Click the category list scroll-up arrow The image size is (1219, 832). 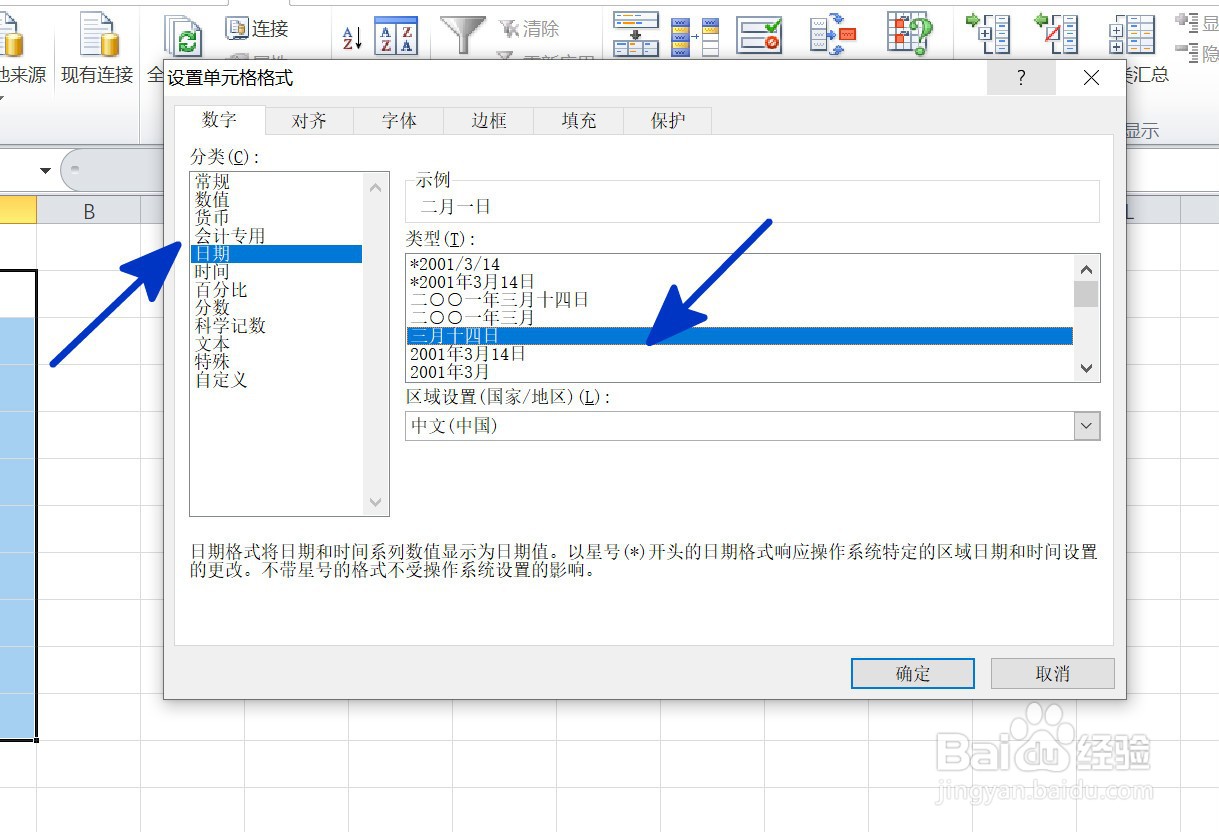coord(375,187)
